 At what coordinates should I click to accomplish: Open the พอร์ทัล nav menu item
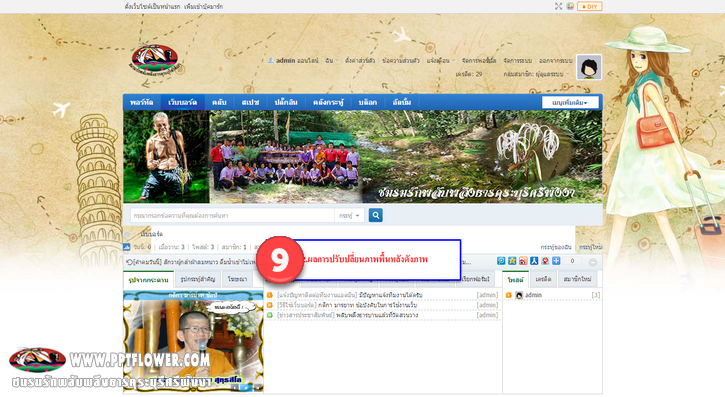pos(141,102)
